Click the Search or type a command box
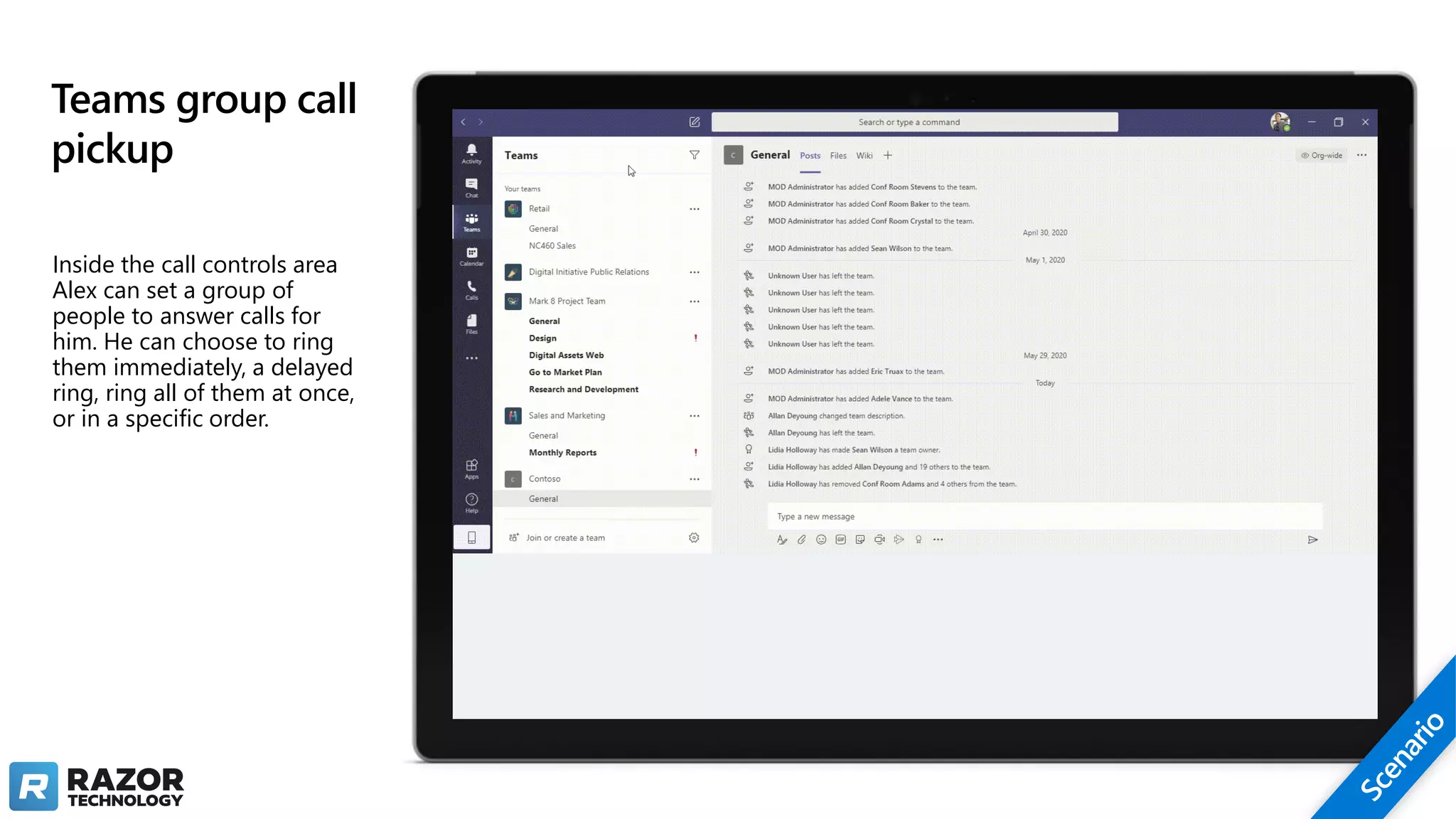This screenshot has width=1456, height=819. tap(914, 122)
